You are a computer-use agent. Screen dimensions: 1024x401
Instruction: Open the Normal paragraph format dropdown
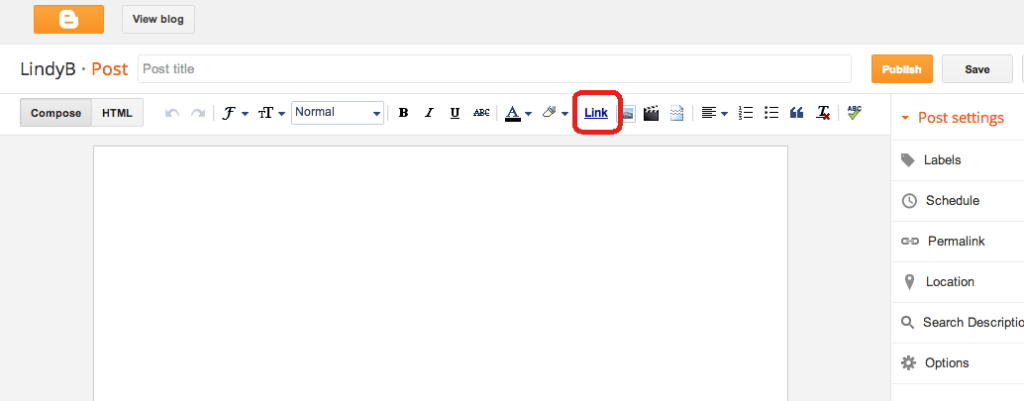click(x=337, y=112)
